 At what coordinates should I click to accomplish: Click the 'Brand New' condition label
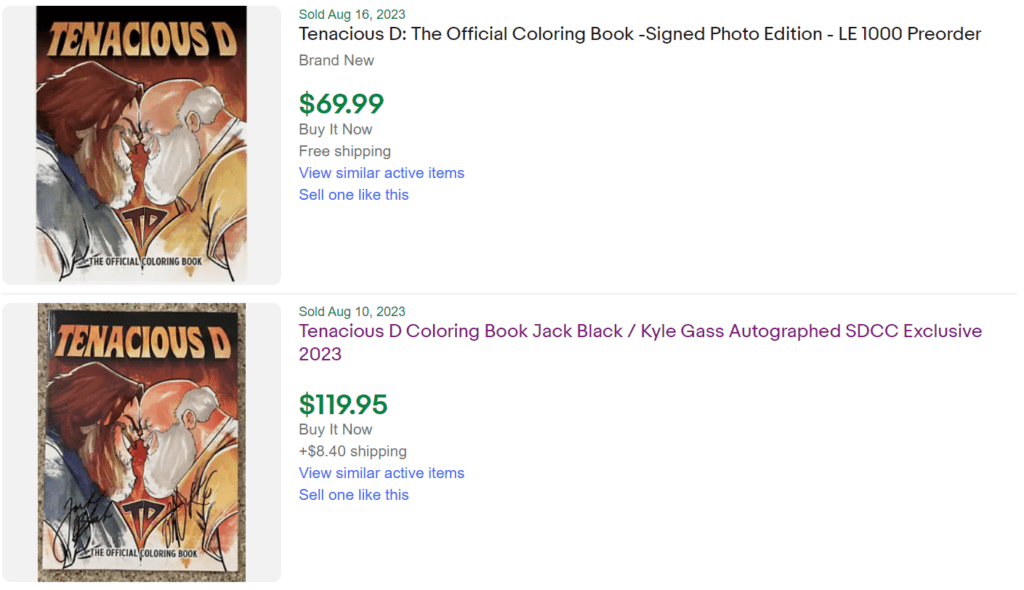coord(336,60)
